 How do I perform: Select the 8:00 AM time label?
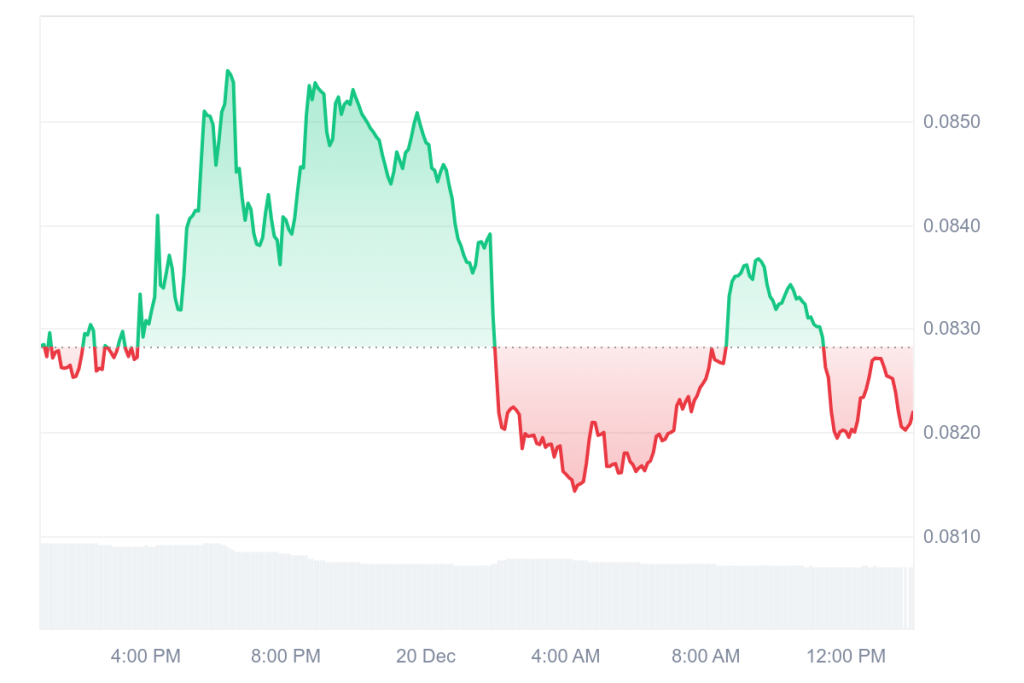click(706, 657)
